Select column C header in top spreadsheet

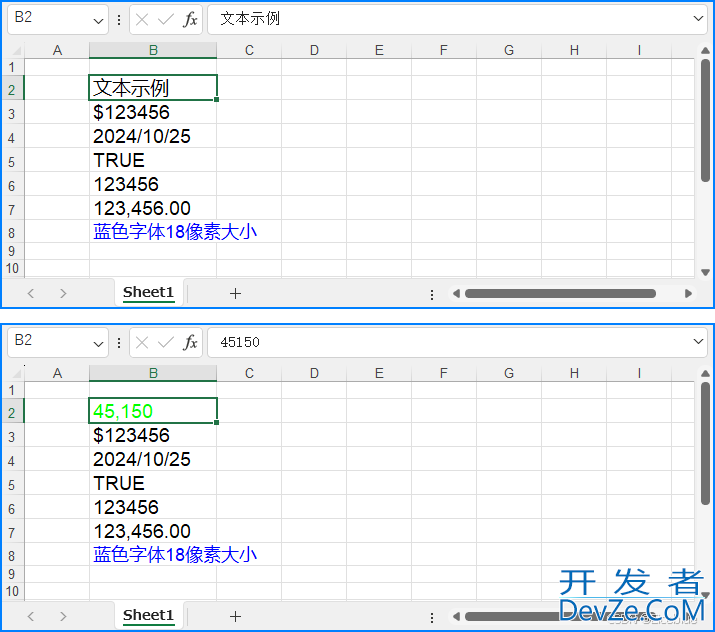point(249,50)
